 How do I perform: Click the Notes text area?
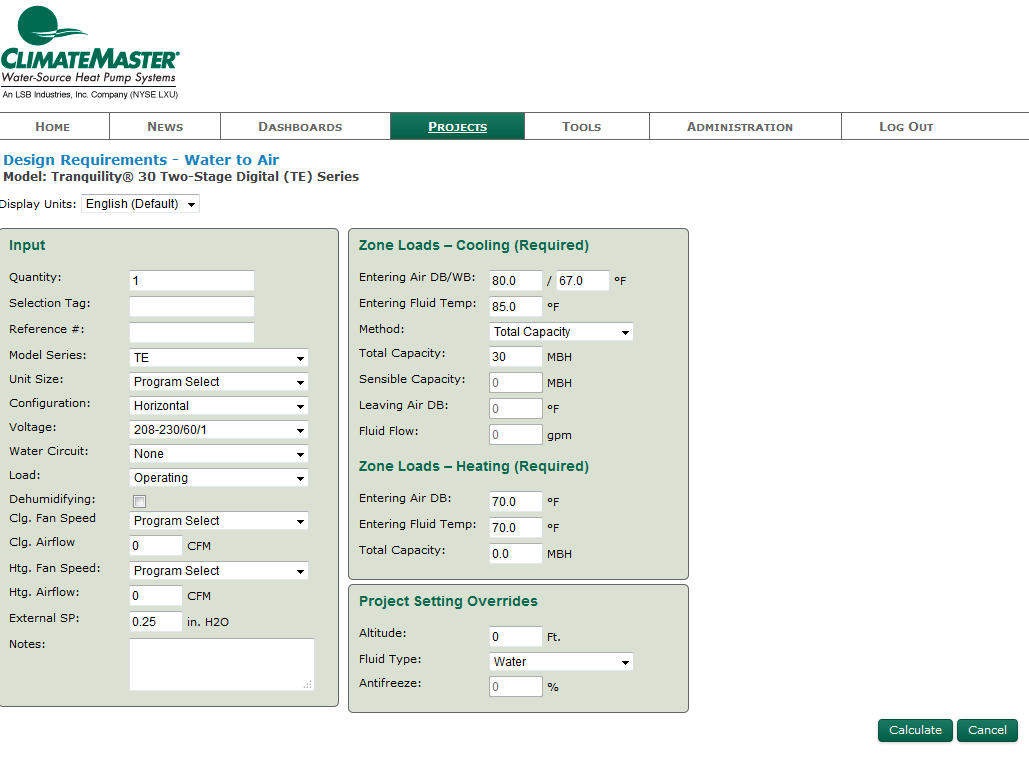click(x=222, y=664)
